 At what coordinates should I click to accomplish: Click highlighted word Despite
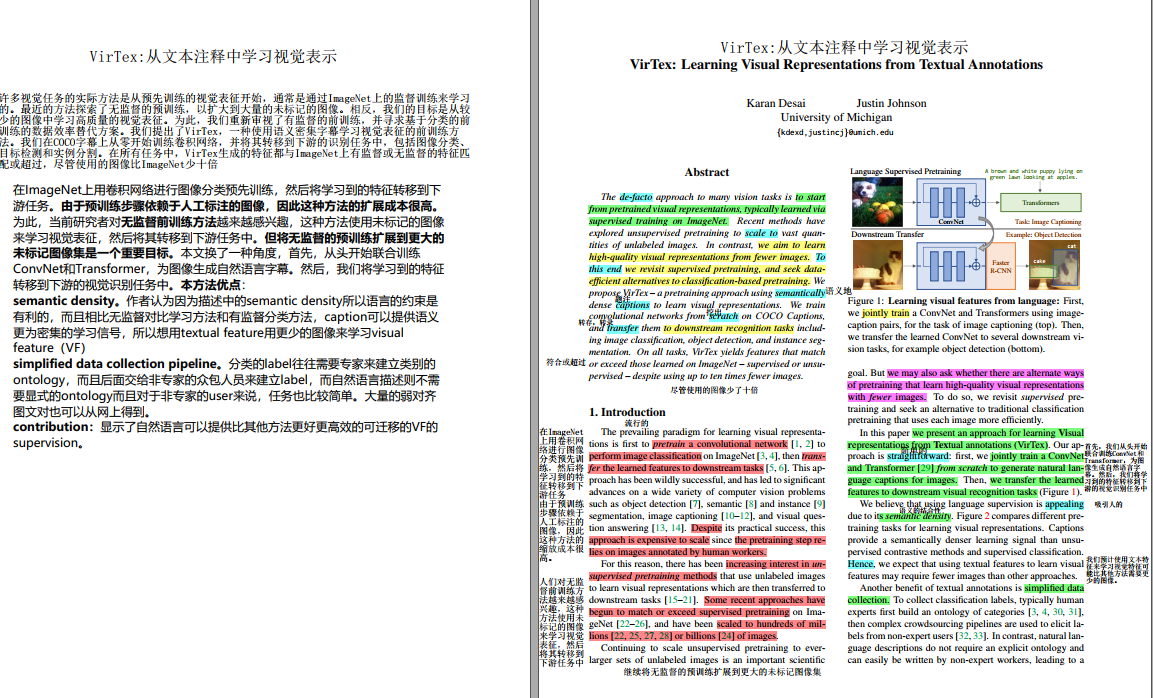click(x=707, y=527)
